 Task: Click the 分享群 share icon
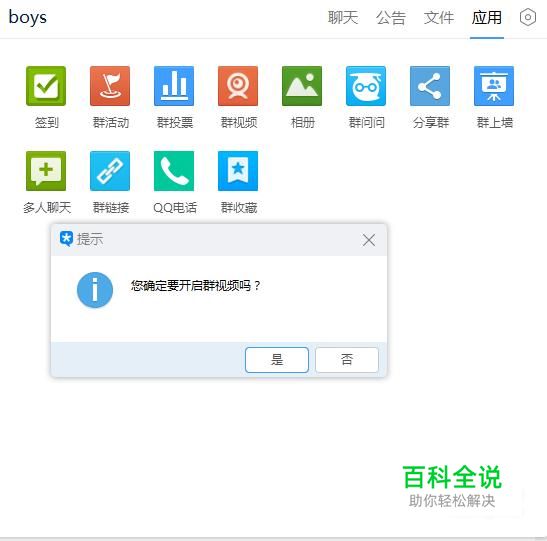coord(430,86)
